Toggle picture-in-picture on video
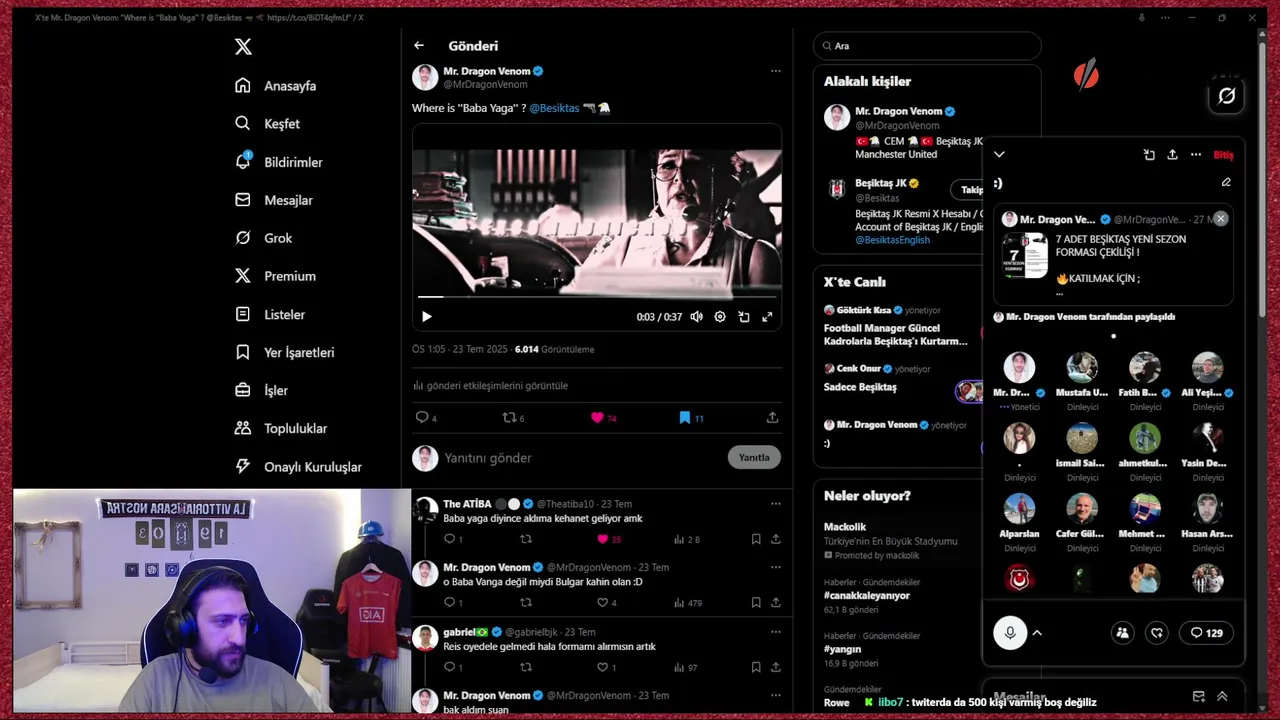The width and height of the screenshot is (1280, 720). (x=744, y=317)
